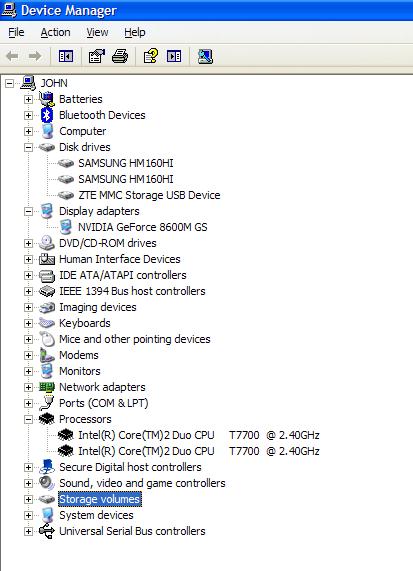Expand the Batteries category
The width and height of the screenshot is (413, 571).
[28, 99]
